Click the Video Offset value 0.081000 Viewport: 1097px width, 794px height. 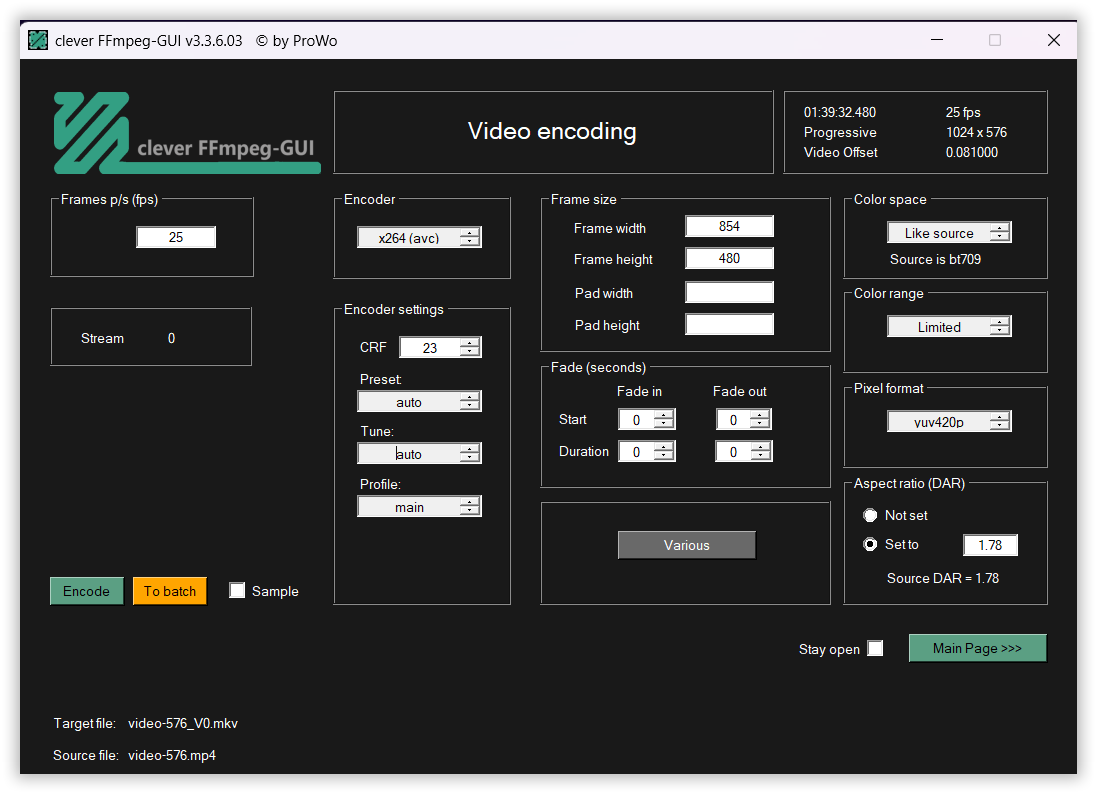(x=972, y=153)
